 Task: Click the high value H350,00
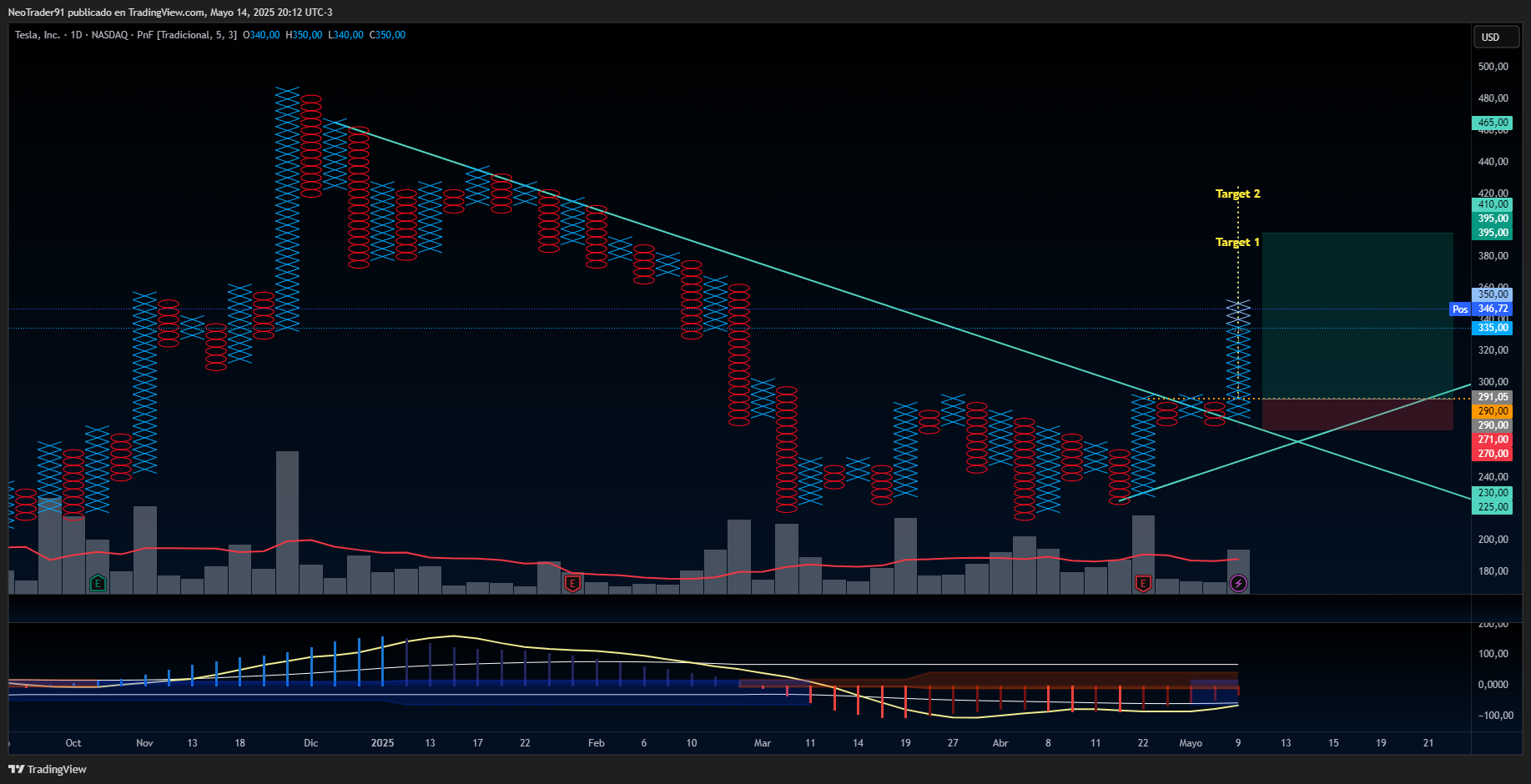click(304, 35)
